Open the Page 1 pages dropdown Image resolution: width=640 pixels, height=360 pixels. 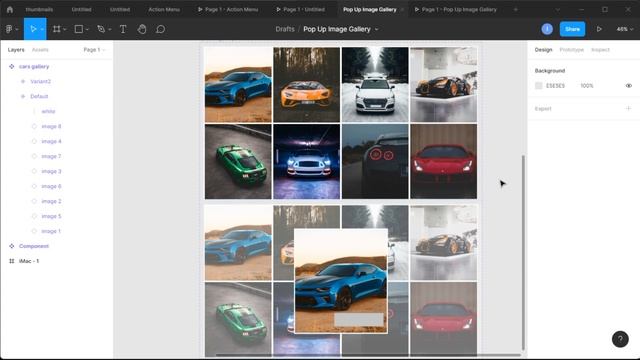click(x=94, y=50)
